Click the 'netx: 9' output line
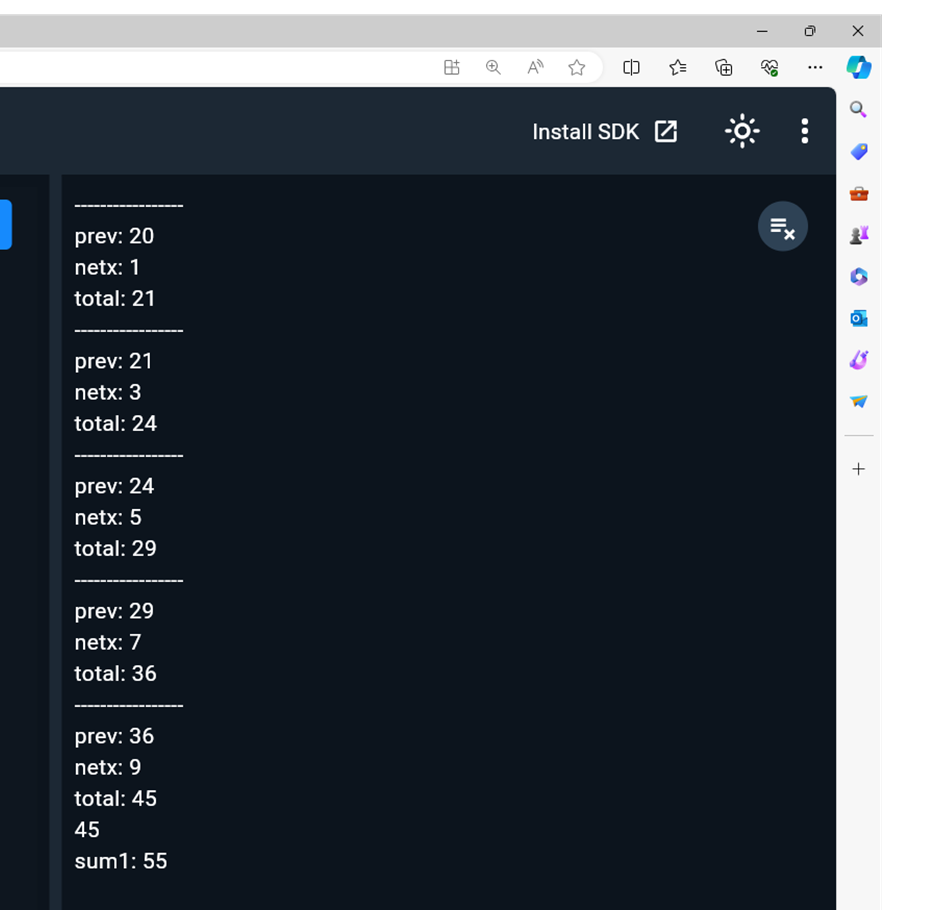This screenshot has width=940, height=910. [x=107, y=767]
